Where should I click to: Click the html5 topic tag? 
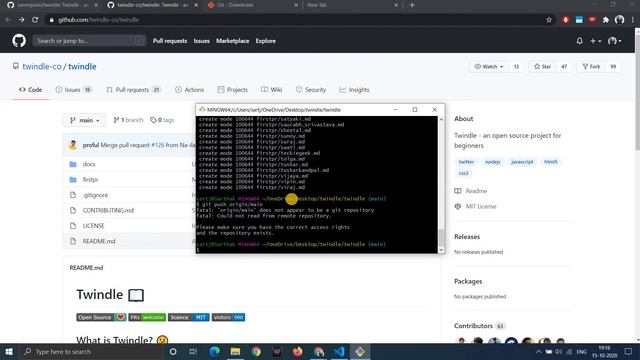click(x=550, y=162)
